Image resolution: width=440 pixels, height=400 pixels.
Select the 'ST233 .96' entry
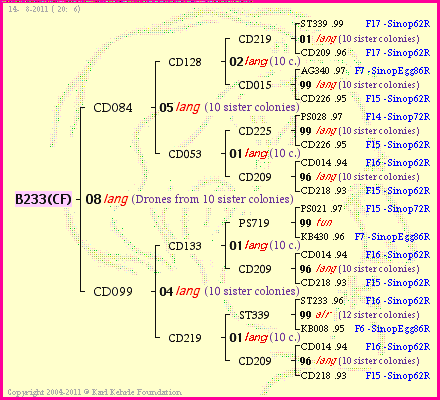322,301
